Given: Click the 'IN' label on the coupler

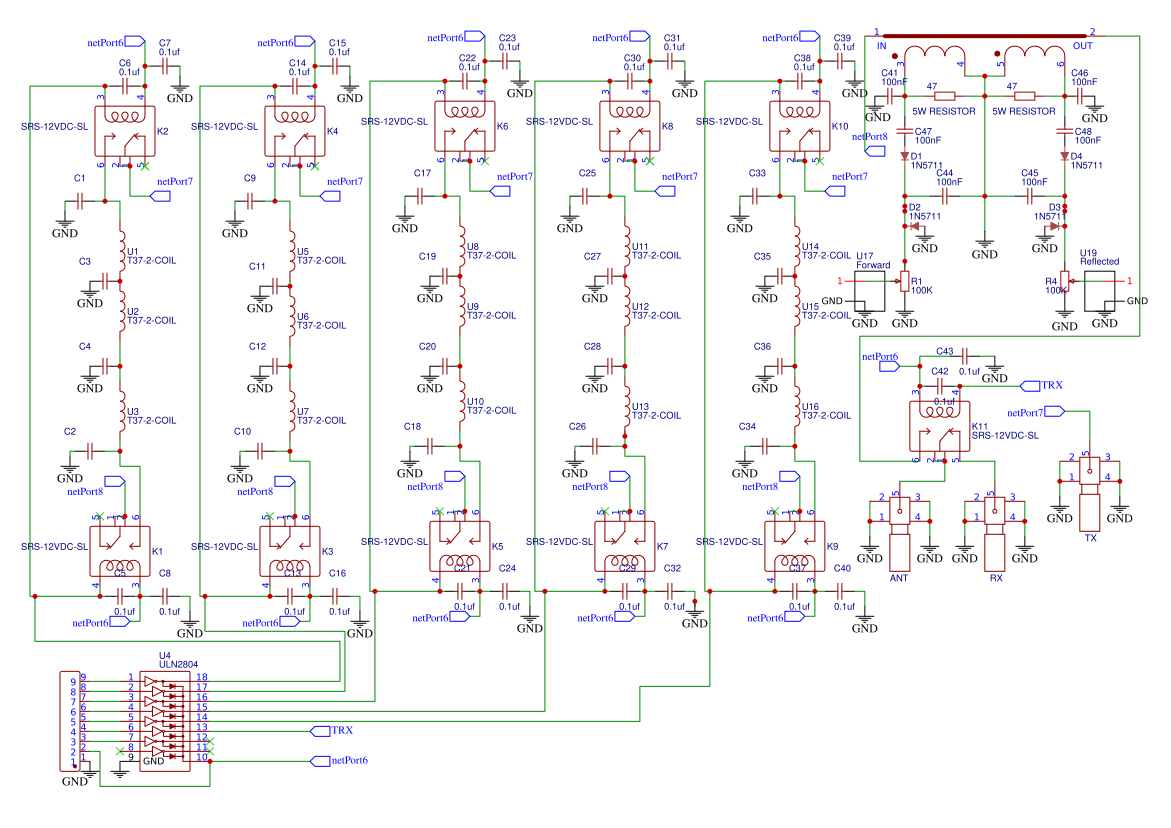Looking at the screenshot, I should (882, 46).
